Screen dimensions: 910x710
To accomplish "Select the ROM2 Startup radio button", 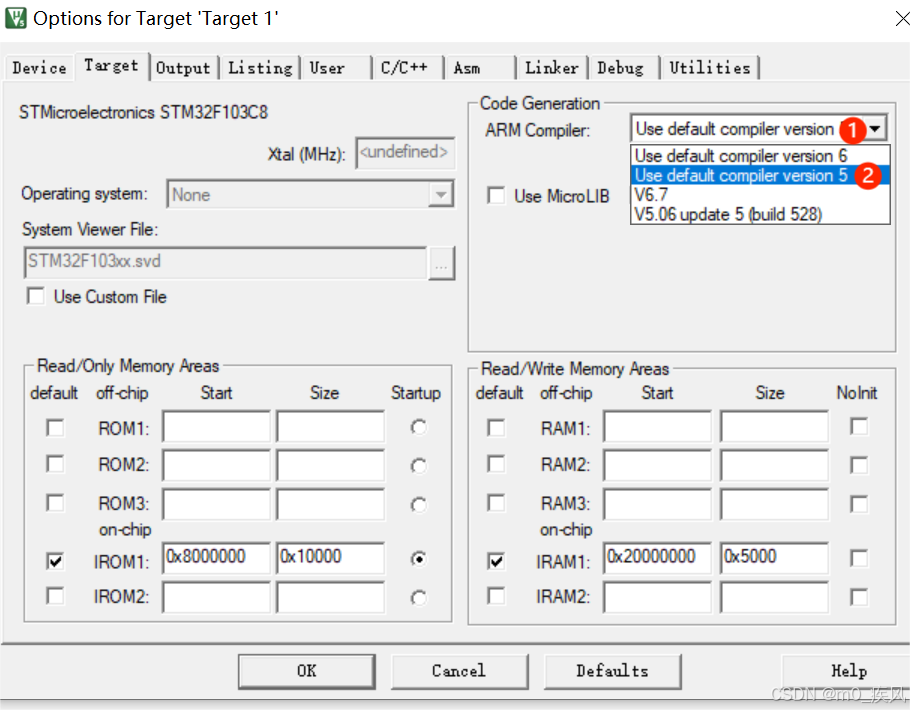I will coord(418,466).
